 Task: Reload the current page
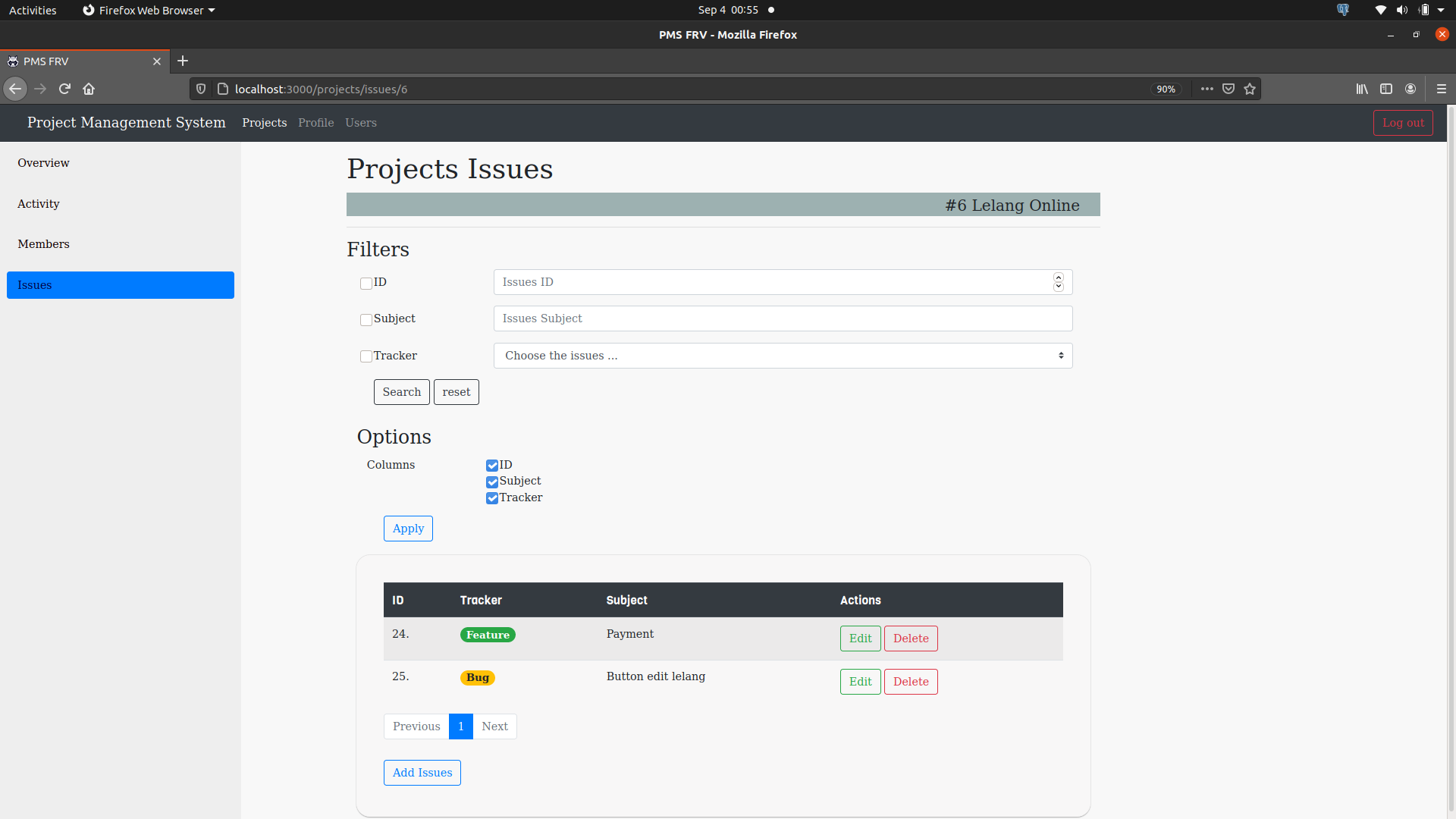64,89
